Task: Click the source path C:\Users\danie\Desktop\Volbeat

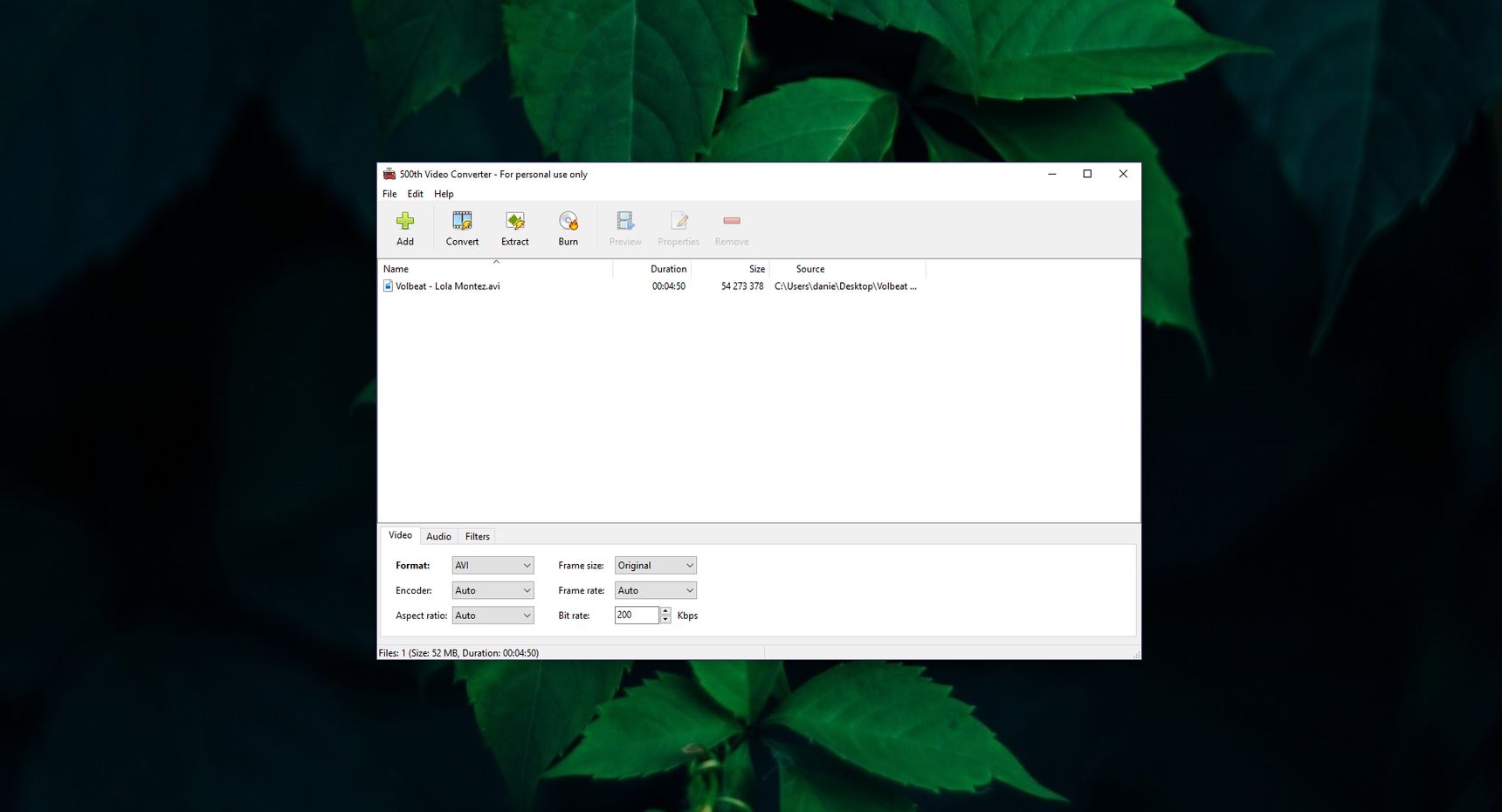Action: click(x=845, y=286)
